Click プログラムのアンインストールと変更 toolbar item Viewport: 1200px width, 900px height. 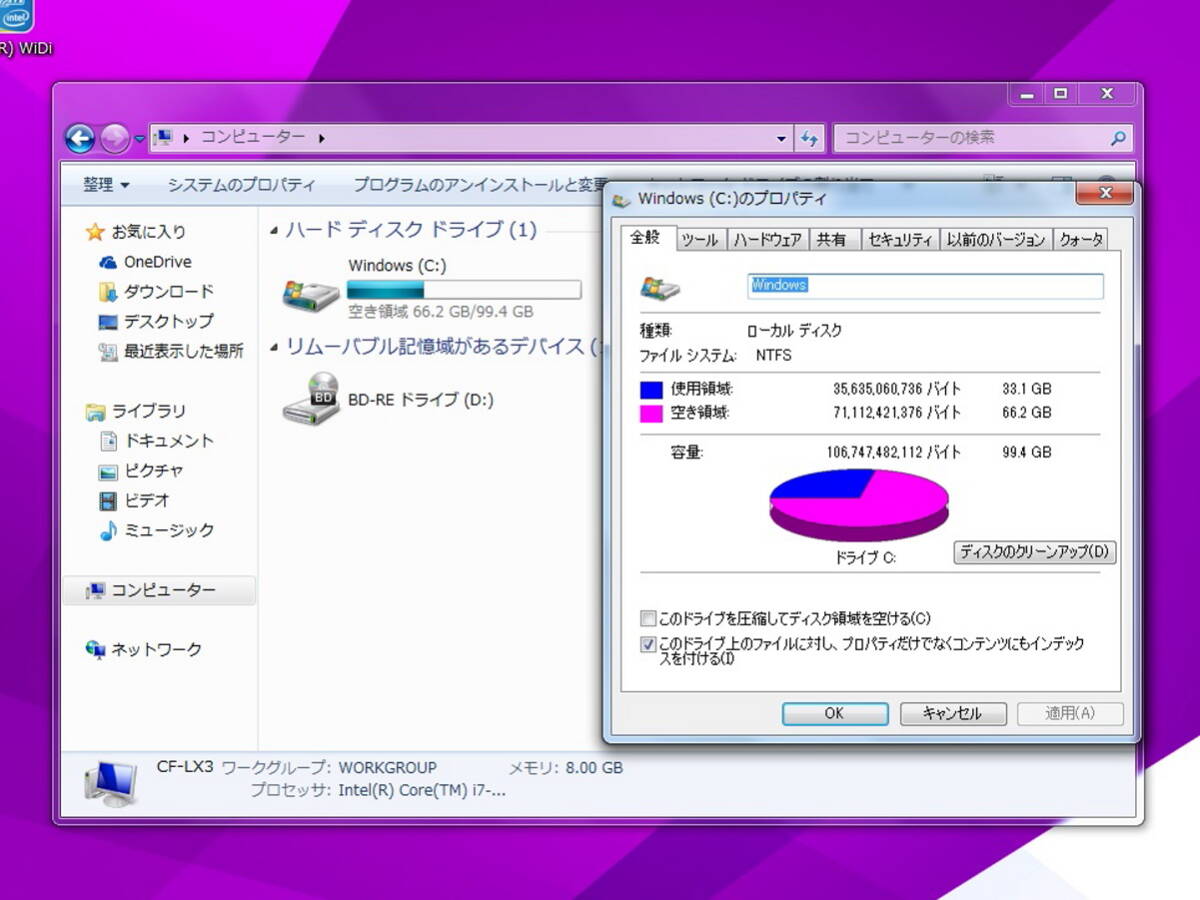[480, 185]
